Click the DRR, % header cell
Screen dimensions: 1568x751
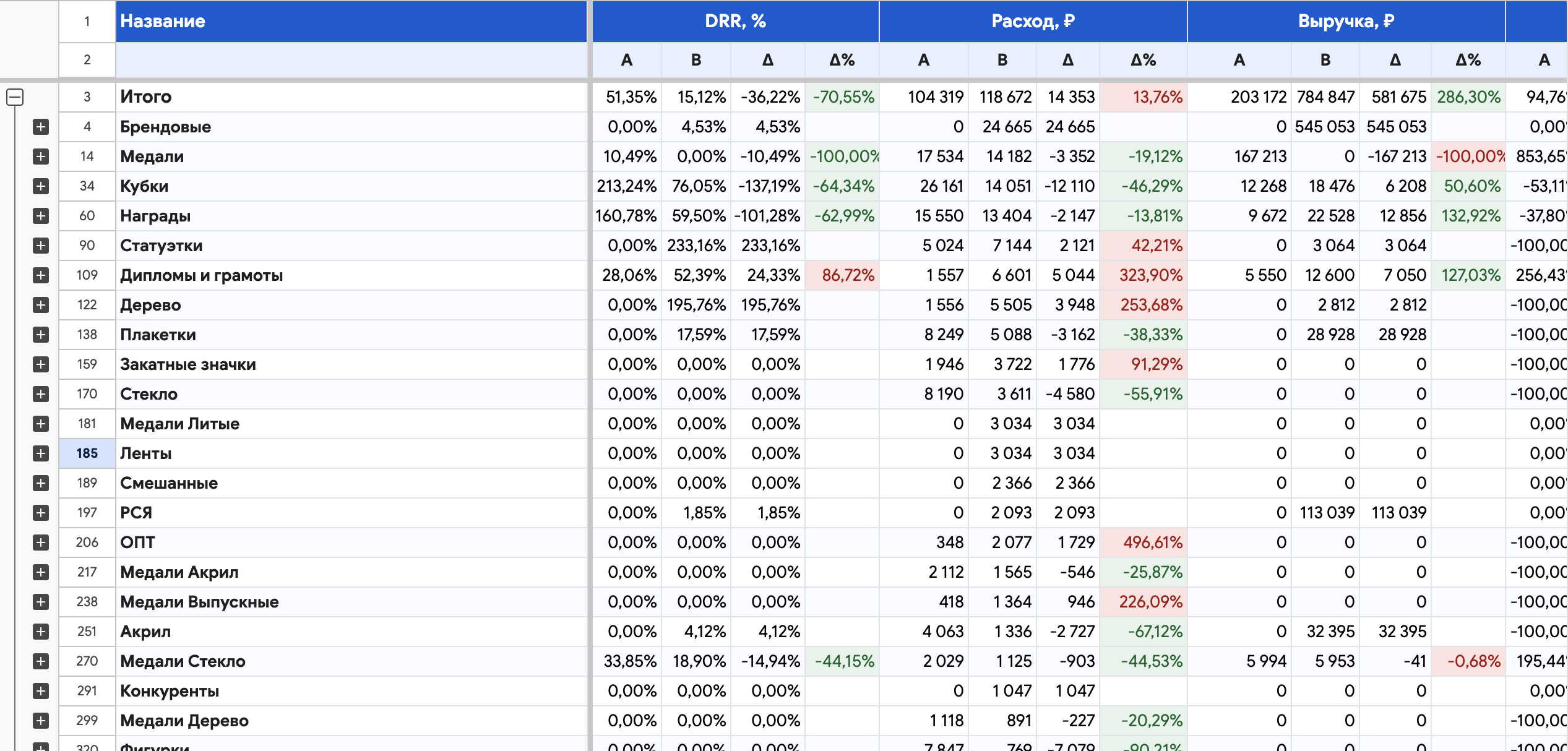click(736, 21)
